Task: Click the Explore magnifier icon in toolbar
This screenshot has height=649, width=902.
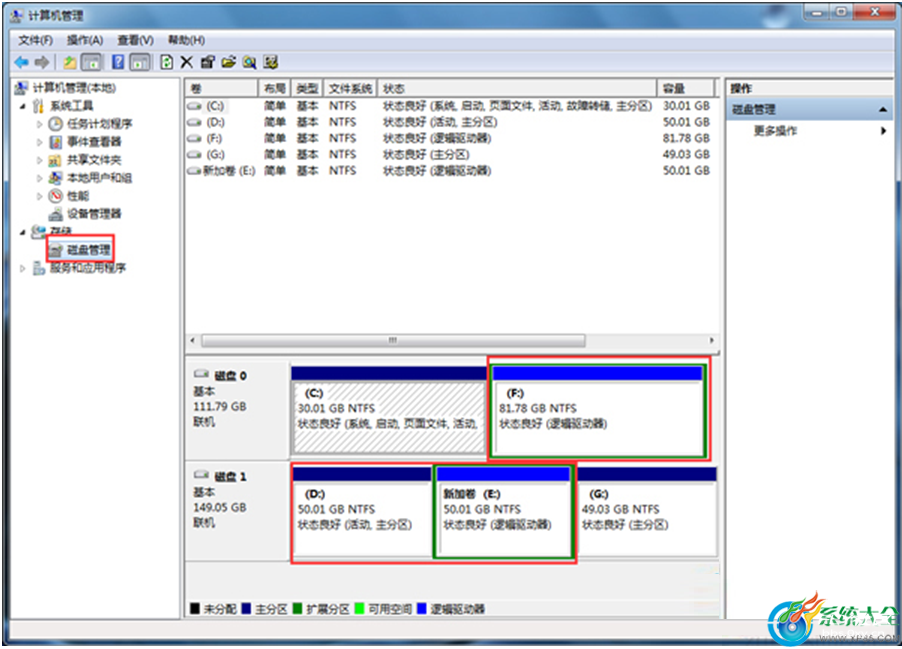Action: pos(250,62)
